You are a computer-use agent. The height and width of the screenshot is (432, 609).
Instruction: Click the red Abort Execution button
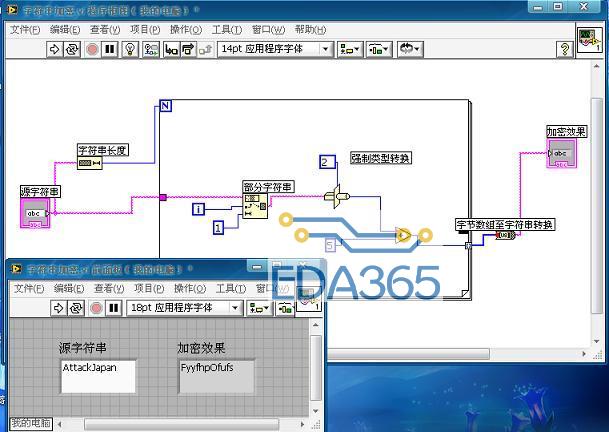(92, 49)
